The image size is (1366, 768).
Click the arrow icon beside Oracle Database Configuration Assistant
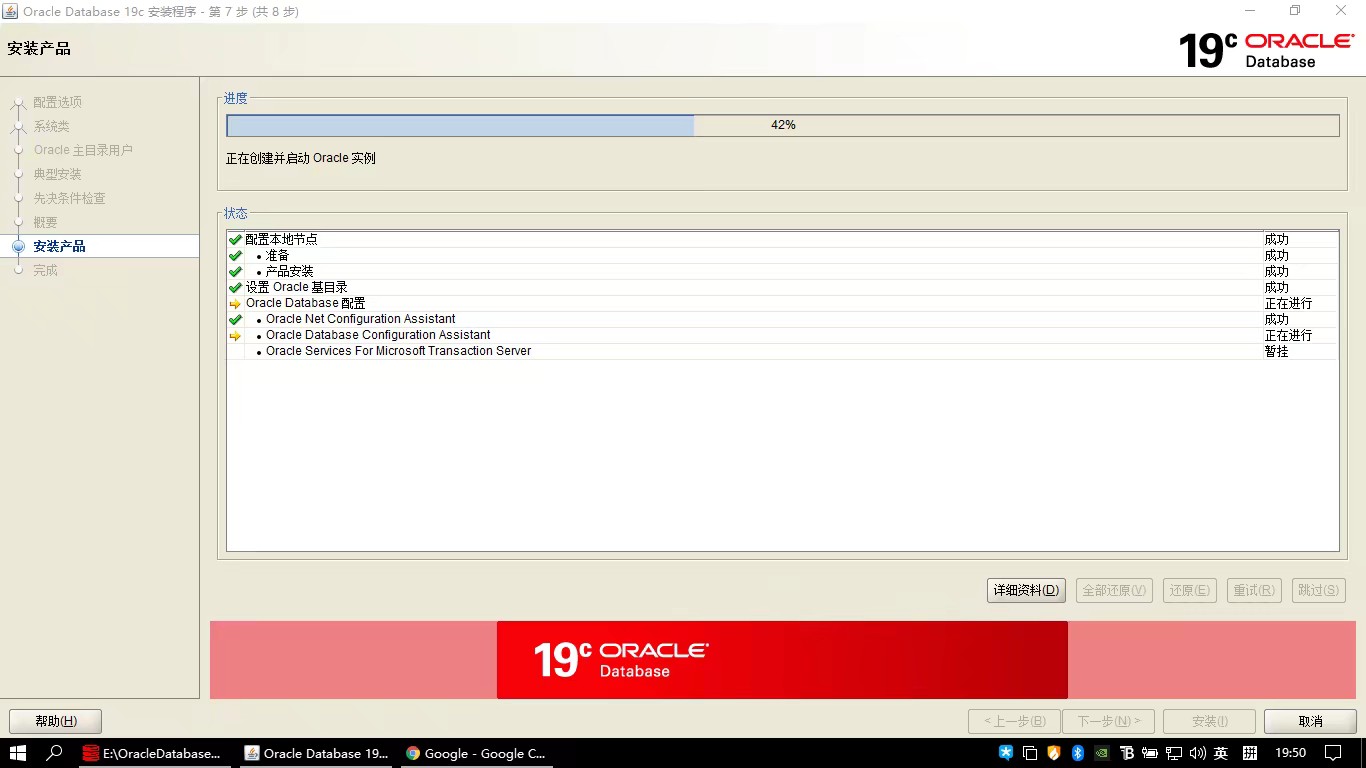[x=235, y=335]
